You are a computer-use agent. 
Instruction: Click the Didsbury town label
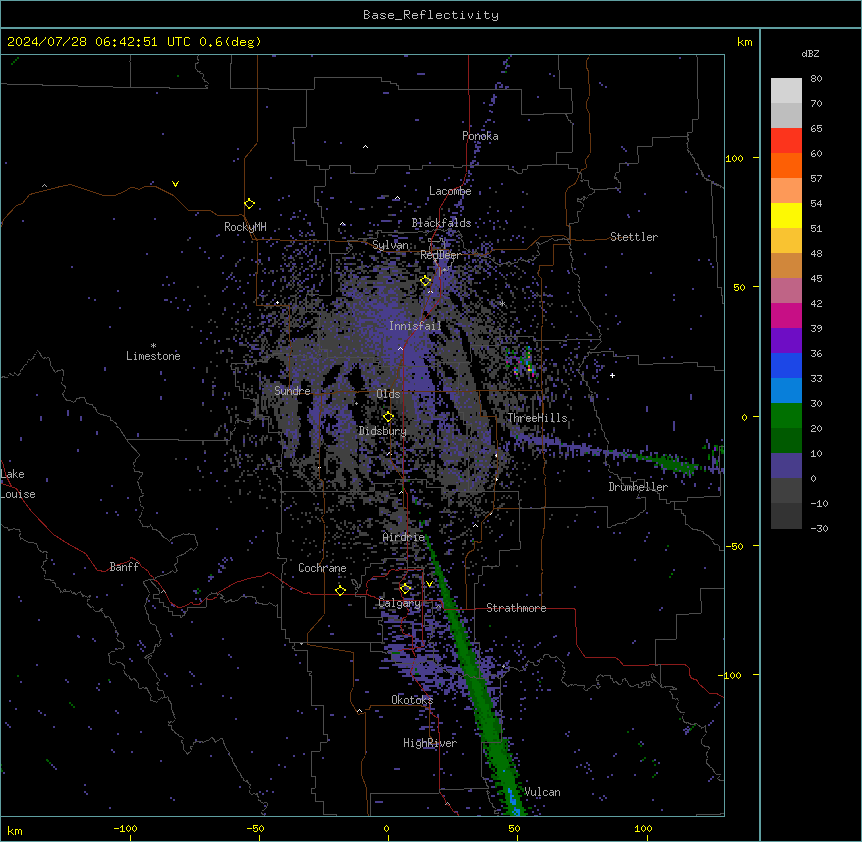tap(383, 431)
